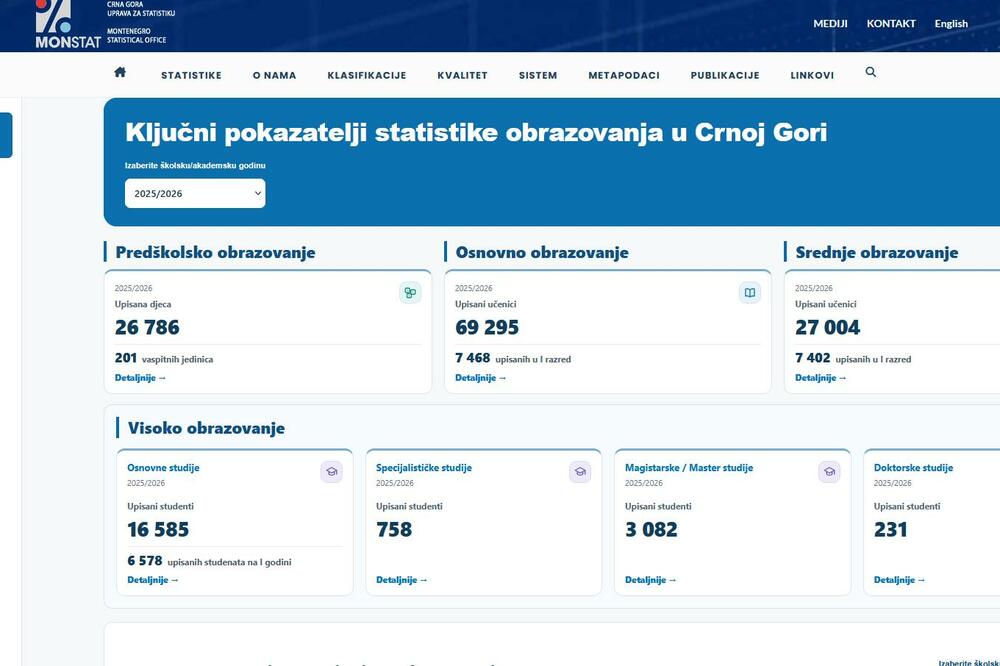Open Detaljnije link in Osnovne studije card
Viewport: 1000px width, 666px height.
click(153, 580)
